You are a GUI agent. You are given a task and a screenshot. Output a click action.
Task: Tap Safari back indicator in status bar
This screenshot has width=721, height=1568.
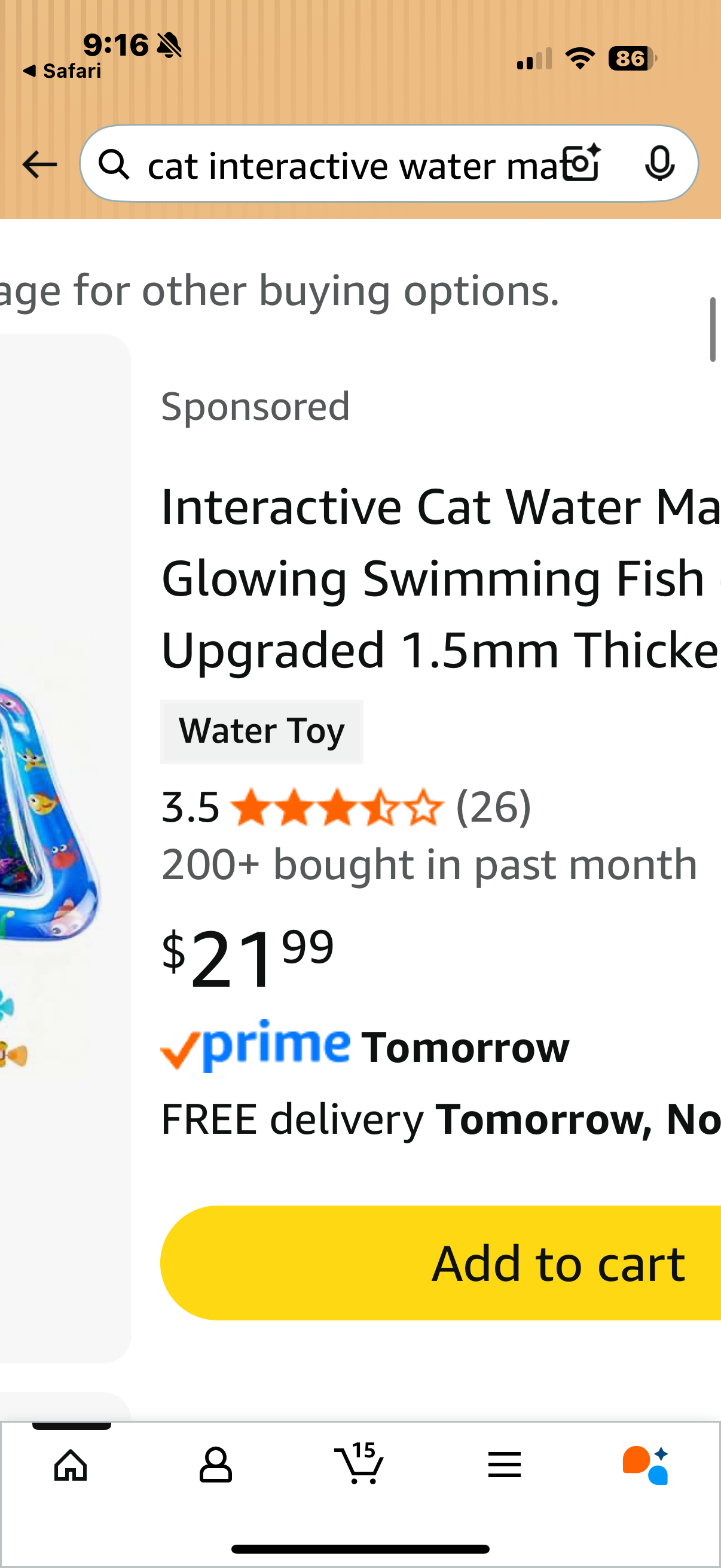tap(61, 70)
